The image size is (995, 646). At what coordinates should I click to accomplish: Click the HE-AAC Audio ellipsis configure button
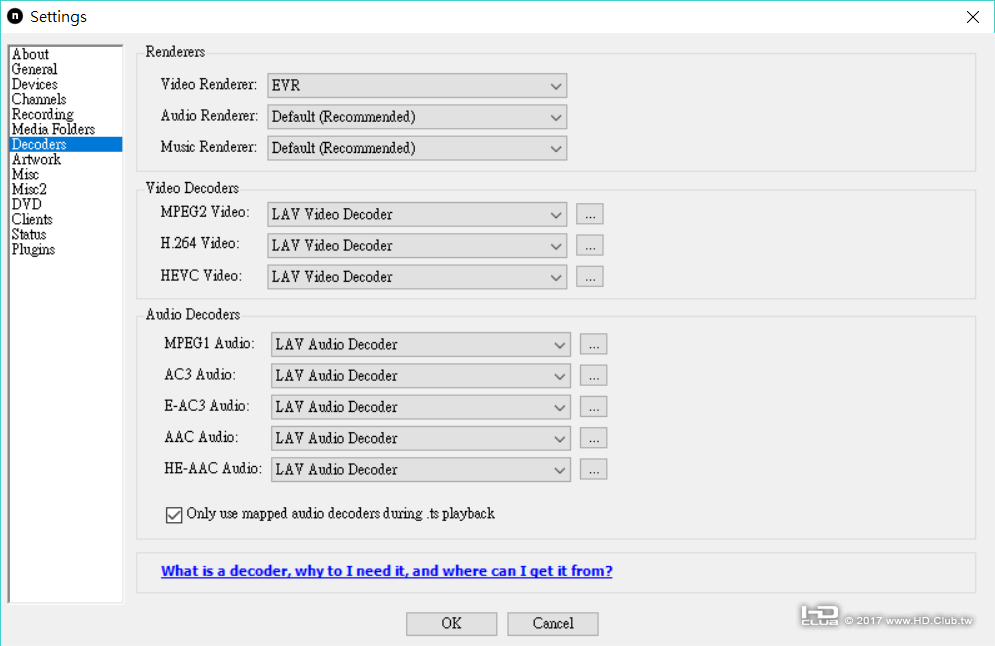pyautogui.click(x=594, y=470)
